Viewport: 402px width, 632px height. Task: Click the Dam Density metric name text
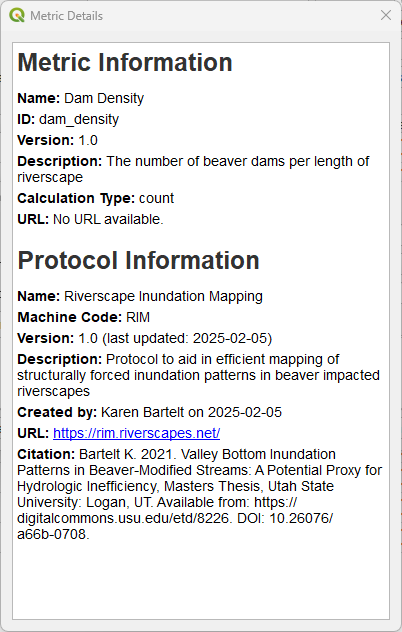[104, 98]
